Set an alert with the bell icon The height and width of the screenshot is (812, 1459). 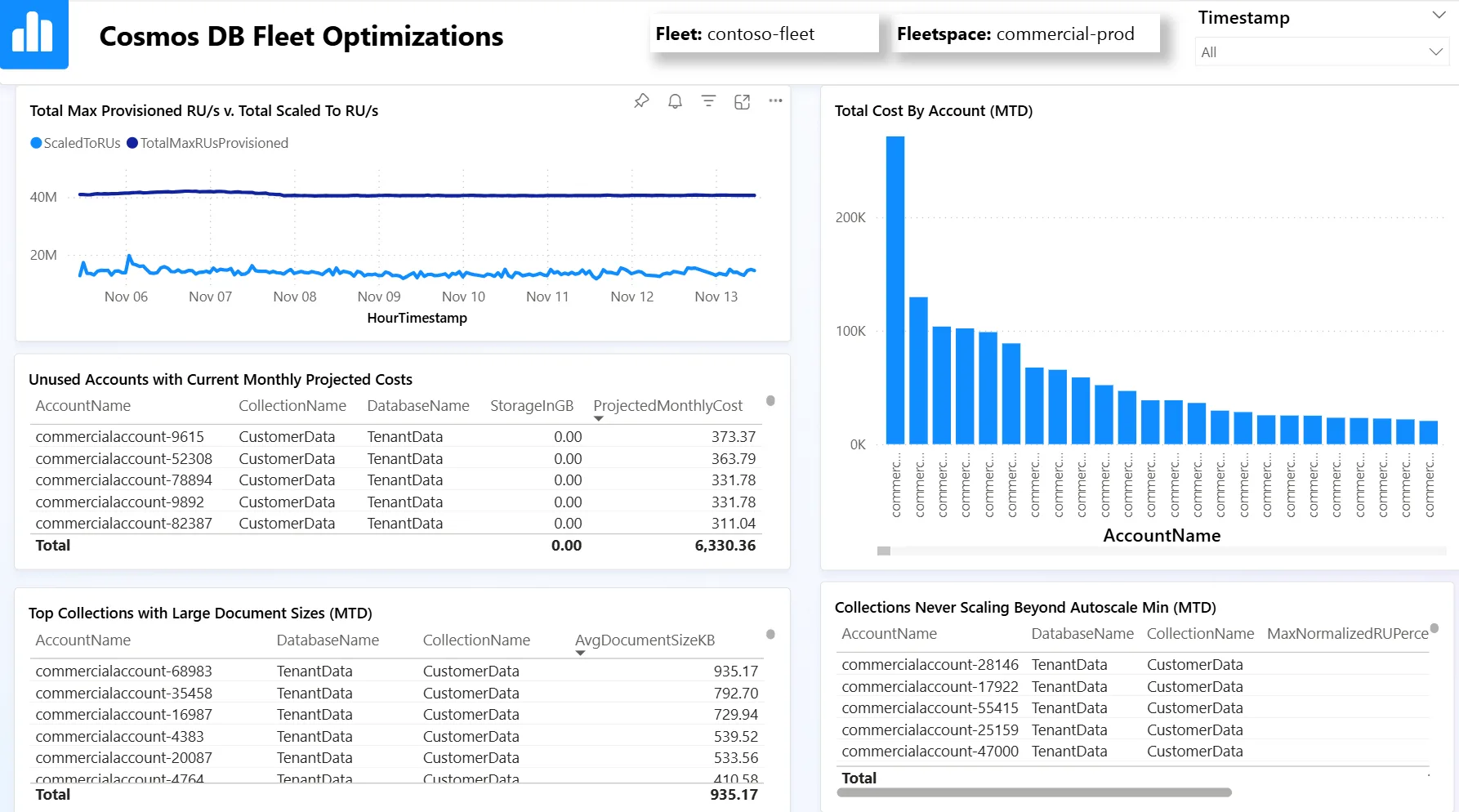tap(675, 101)
